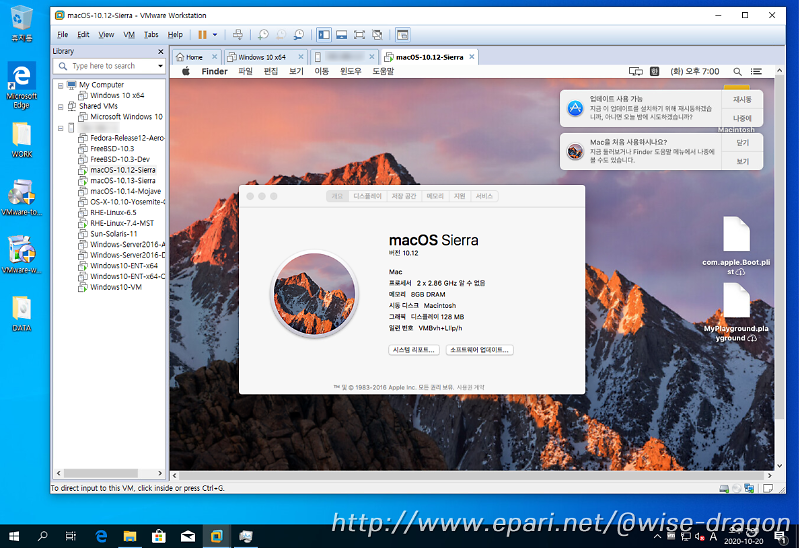Select Sun-Solaris-11 in Library
This screenshot has height=548, width=800.
(x=114, y=234)
